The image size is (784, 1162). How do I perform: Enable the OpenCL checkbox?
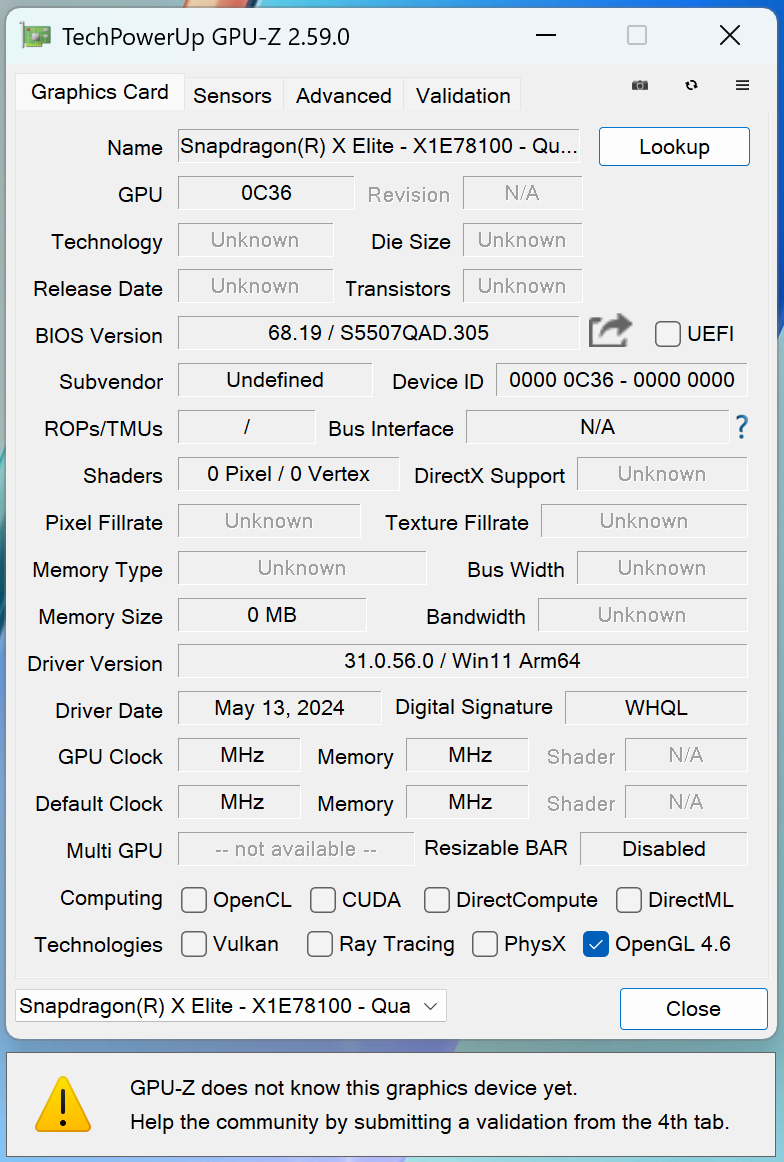[194, 900]
